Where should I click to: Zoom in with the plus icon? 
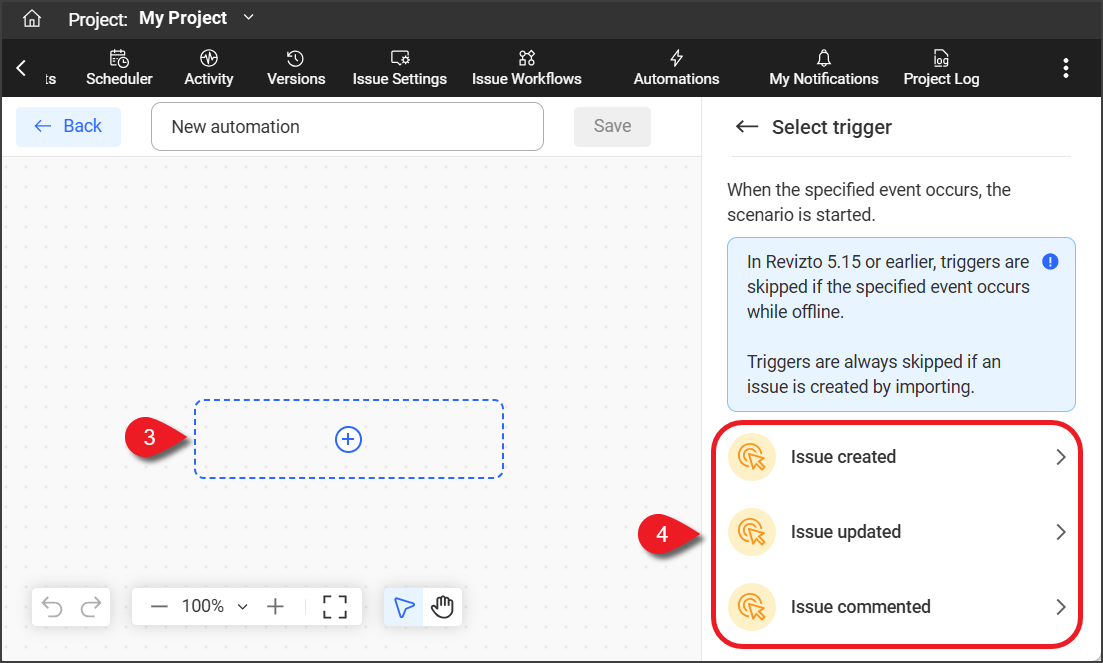point(276,607)
